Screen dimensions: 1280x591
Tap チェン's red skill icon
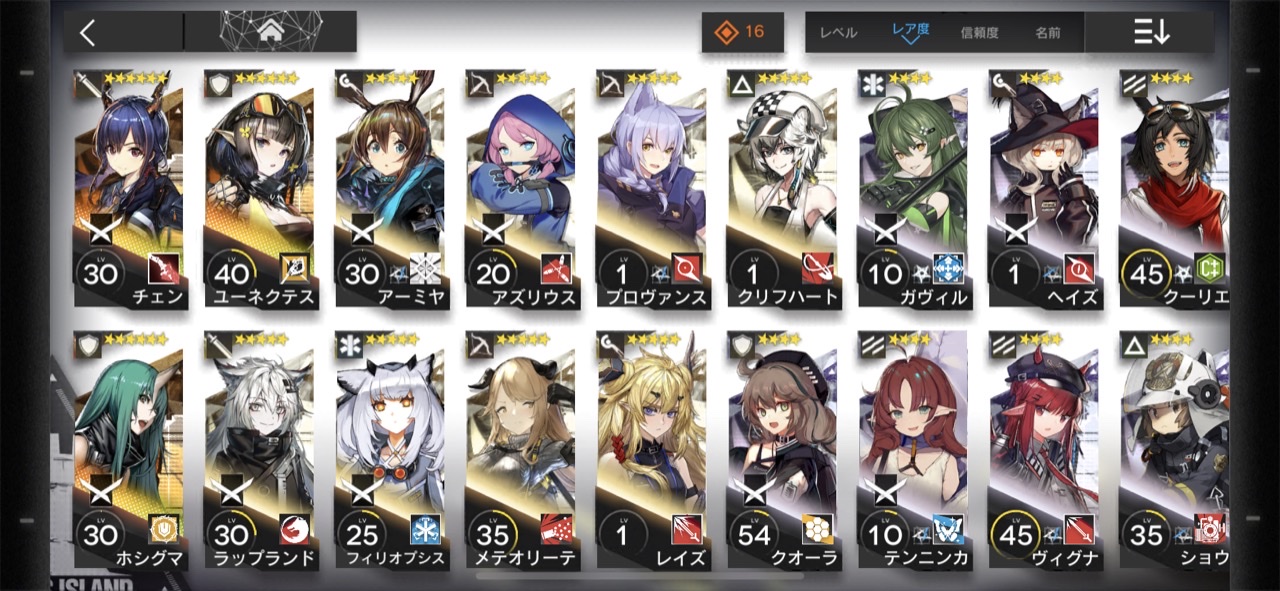pyautogui.click(x=164, y=268)
